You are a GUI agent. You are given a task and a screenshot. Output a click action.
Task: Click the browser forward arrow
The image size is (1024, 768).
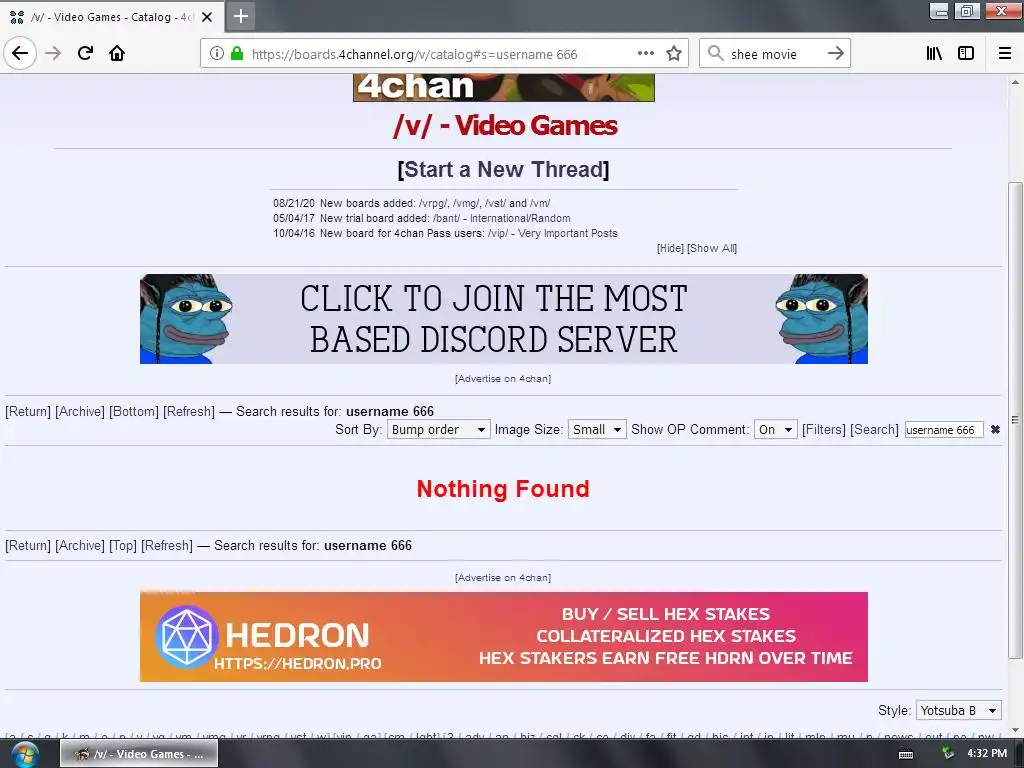[x=53, y=53]
